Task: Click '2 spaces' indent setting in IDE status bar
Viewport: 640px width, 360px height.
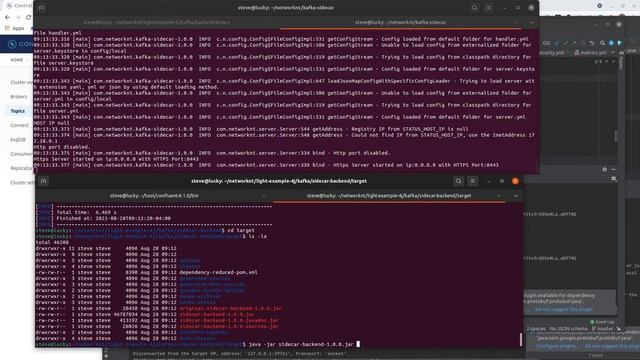Action: (x=536, y=329)
